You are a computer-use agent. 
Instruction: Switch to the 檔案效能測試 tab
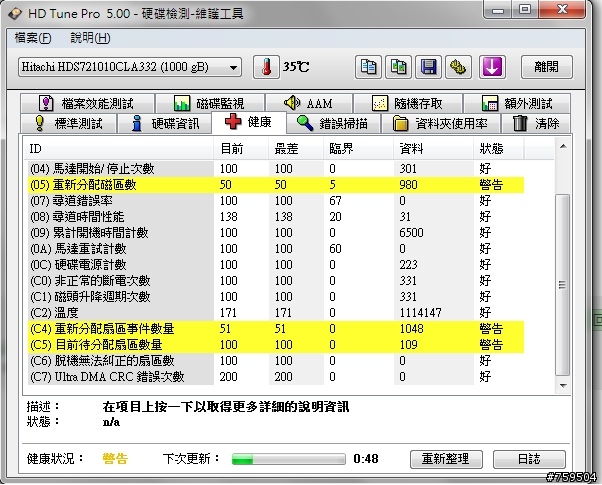[88, 103]
